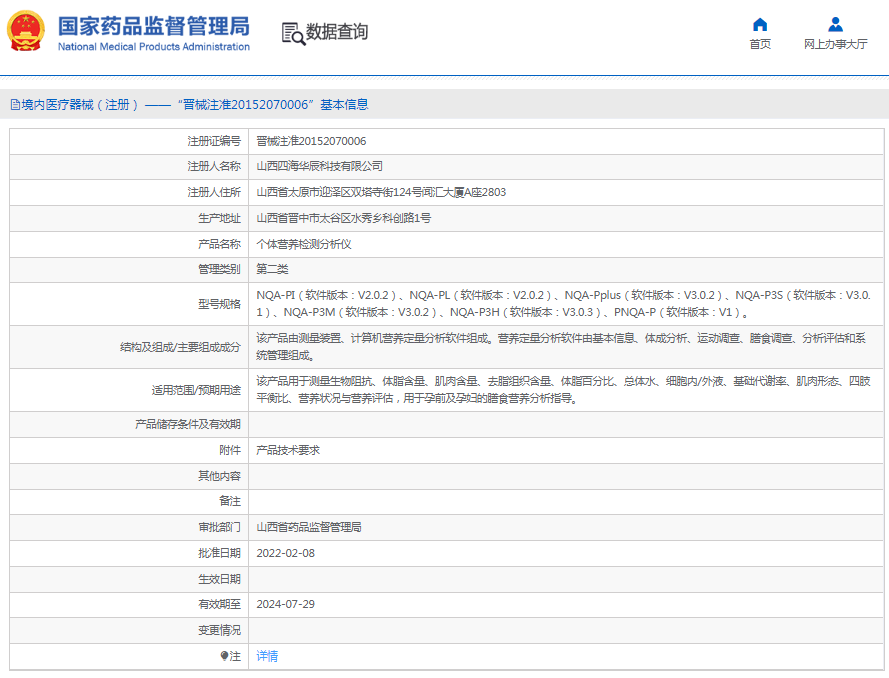
Task: Select management category 第二类
Action: click(272, 269)
